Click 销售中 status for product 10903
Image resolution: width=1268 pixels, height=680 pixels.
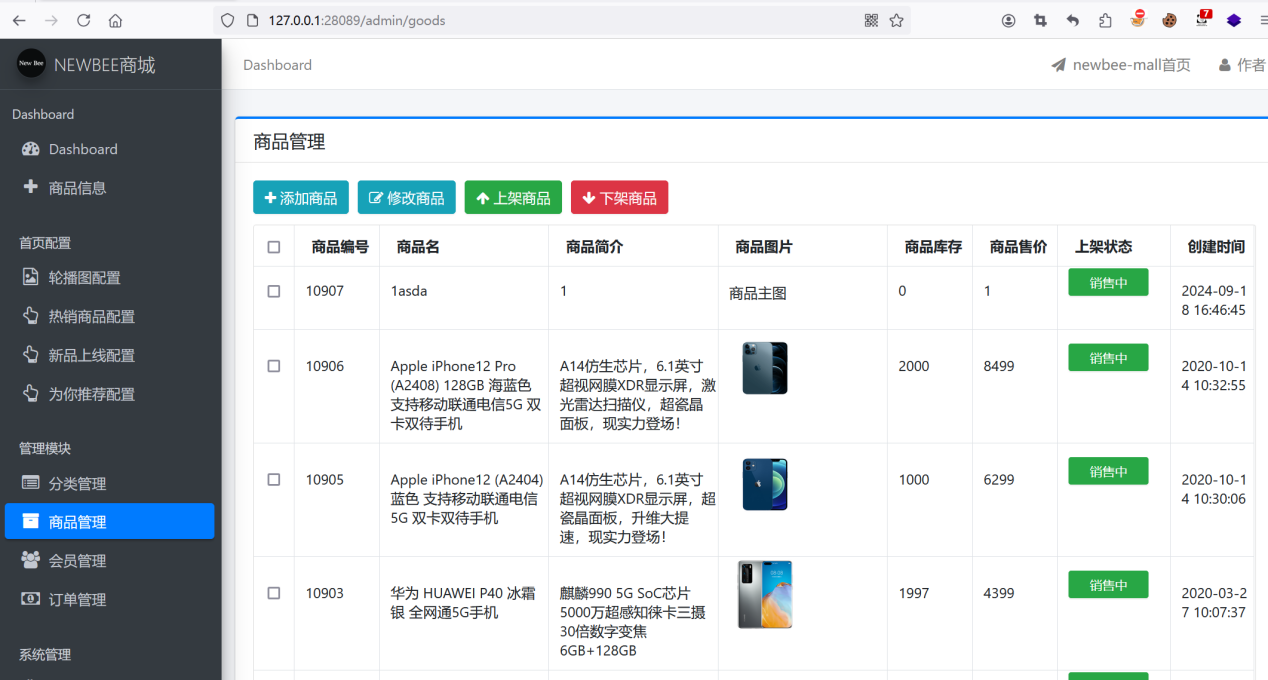point(1108,584)
